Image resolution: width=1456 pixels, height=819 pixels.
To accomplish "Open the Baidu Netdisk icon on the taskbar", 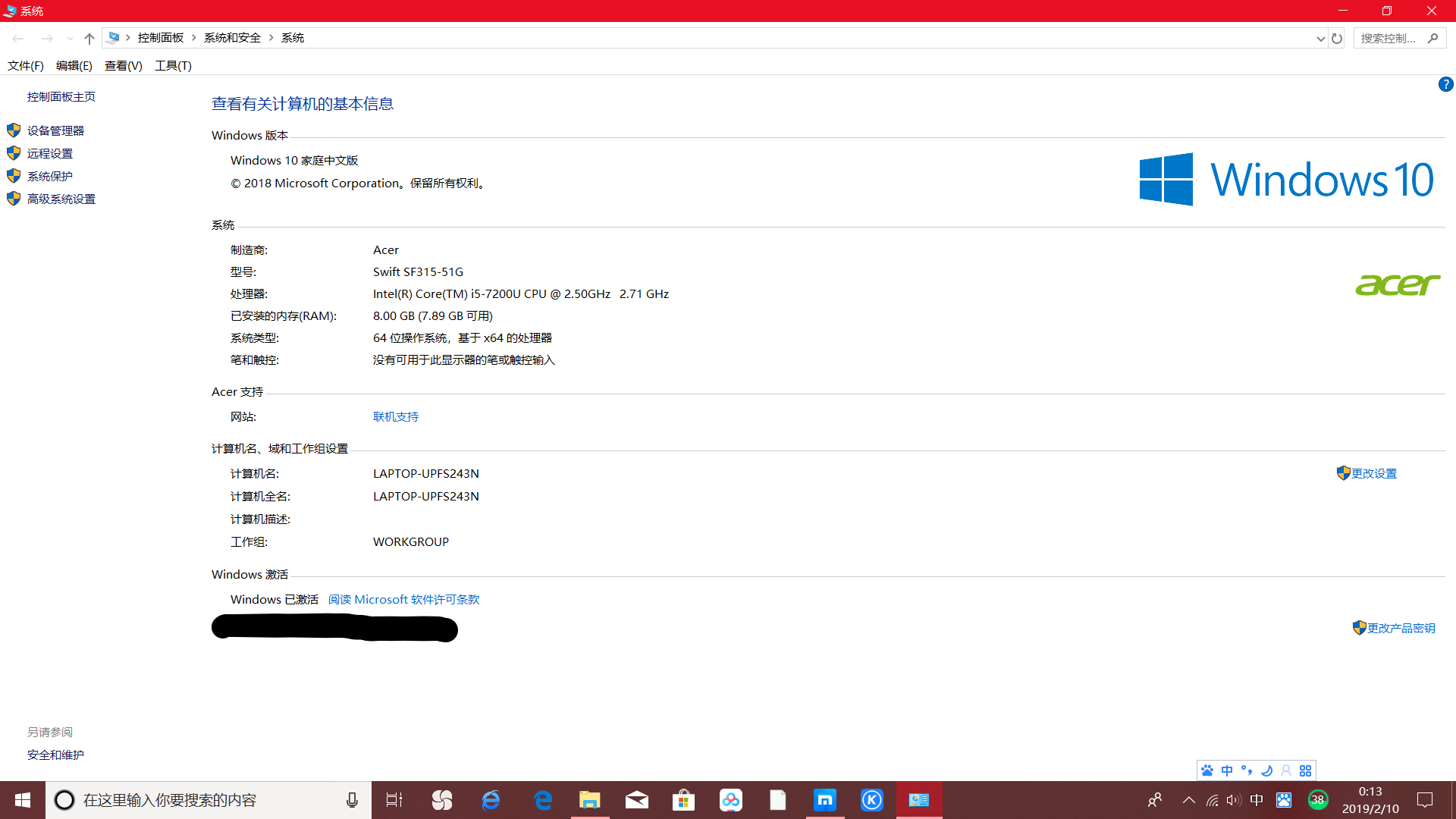I will [x=731, y=800].
